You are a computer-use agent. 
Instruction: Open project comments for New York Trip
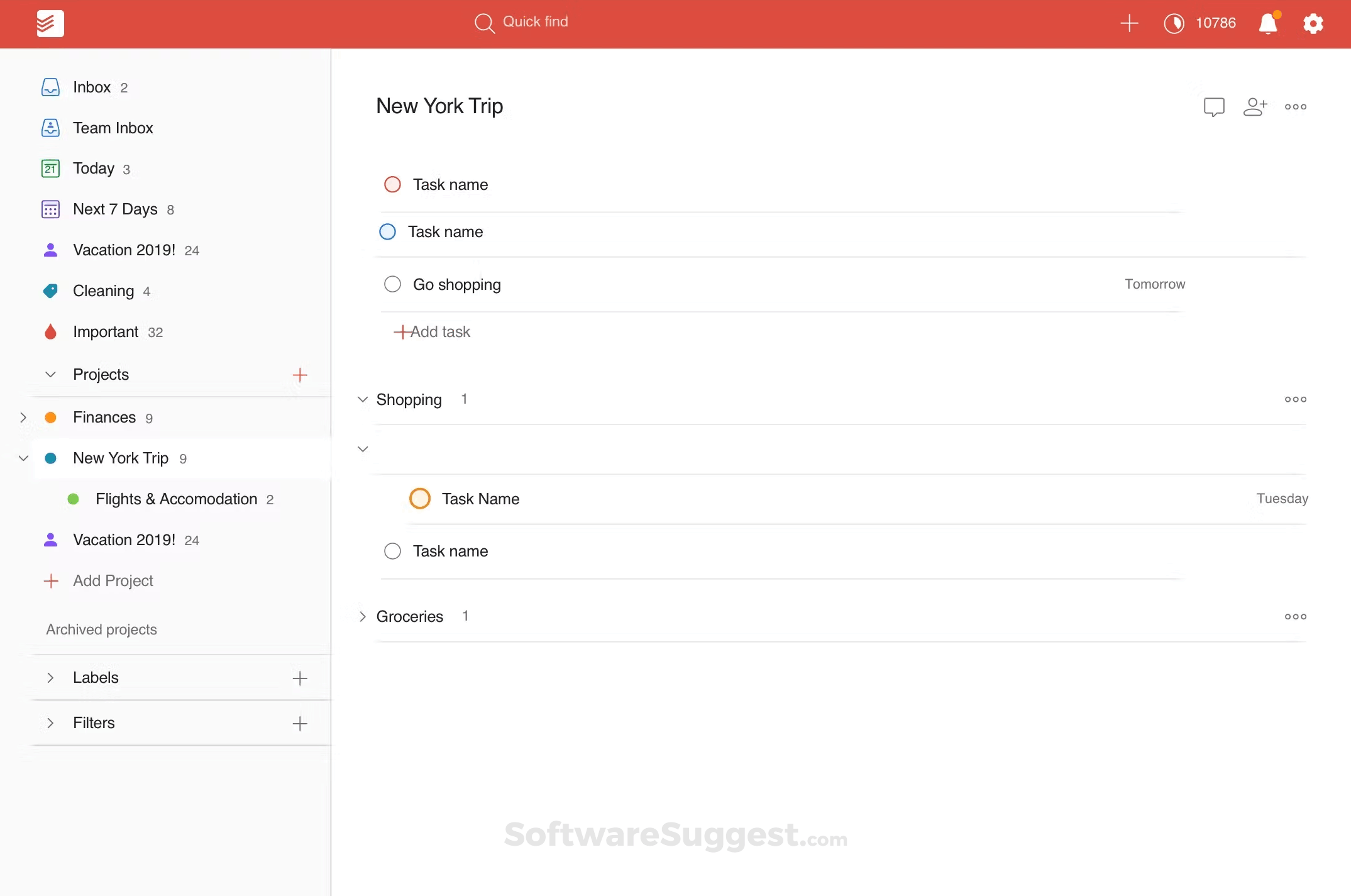(x=1214, y=107)
